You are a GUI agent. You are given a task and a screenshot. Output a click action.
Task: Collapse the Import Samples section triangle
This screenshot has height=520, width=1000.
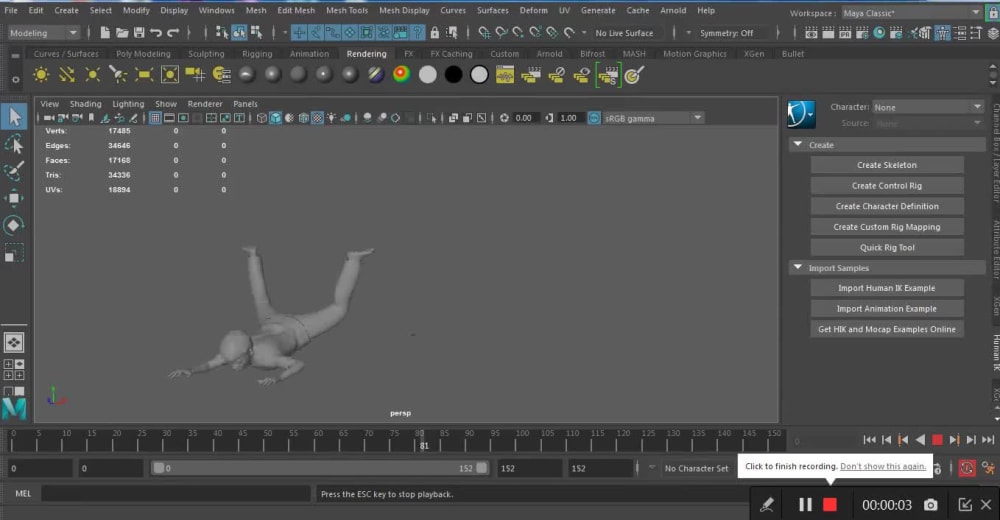(798, 267)
